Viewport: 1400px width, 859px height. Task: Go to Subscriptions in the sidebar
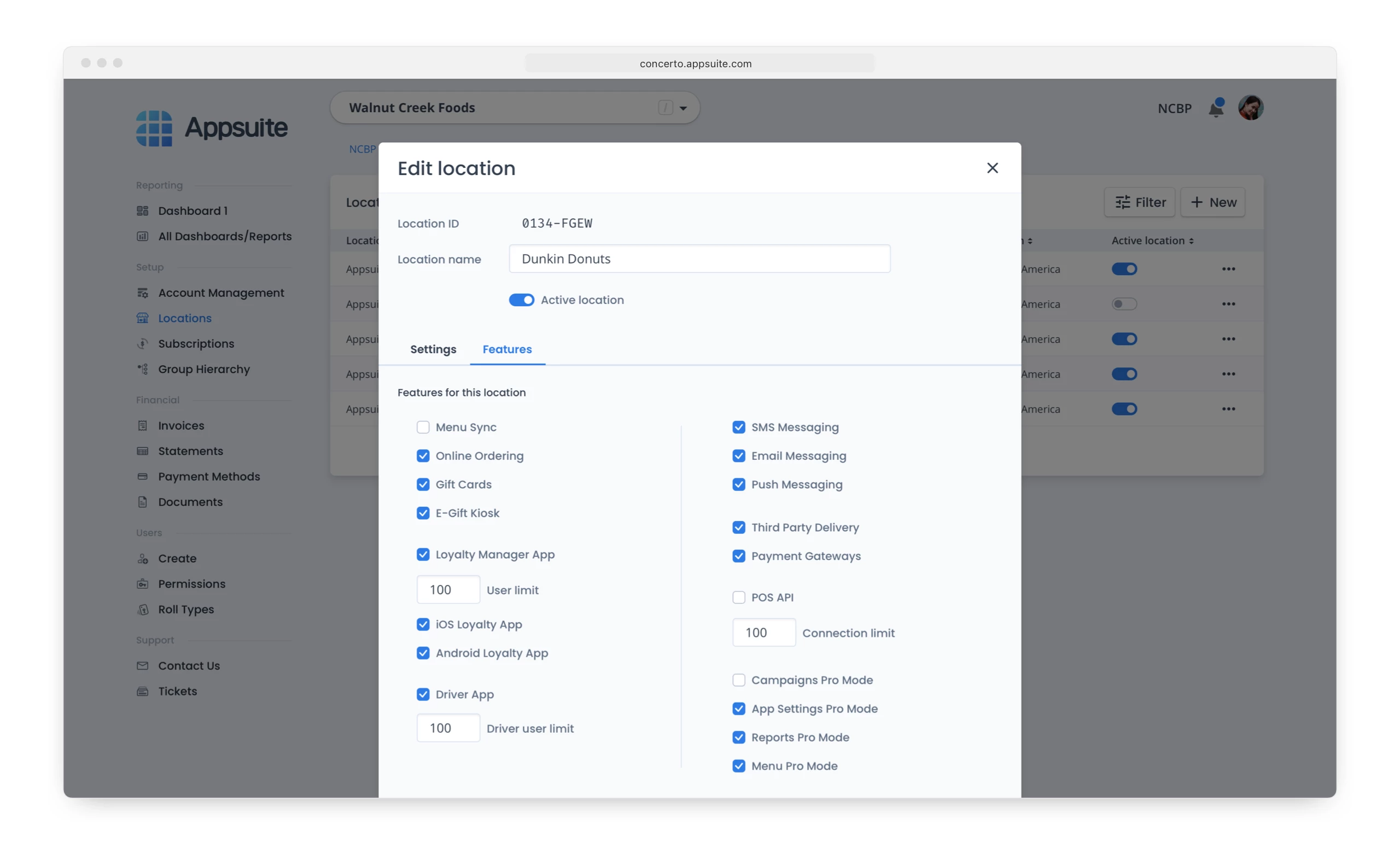point(195,344)
